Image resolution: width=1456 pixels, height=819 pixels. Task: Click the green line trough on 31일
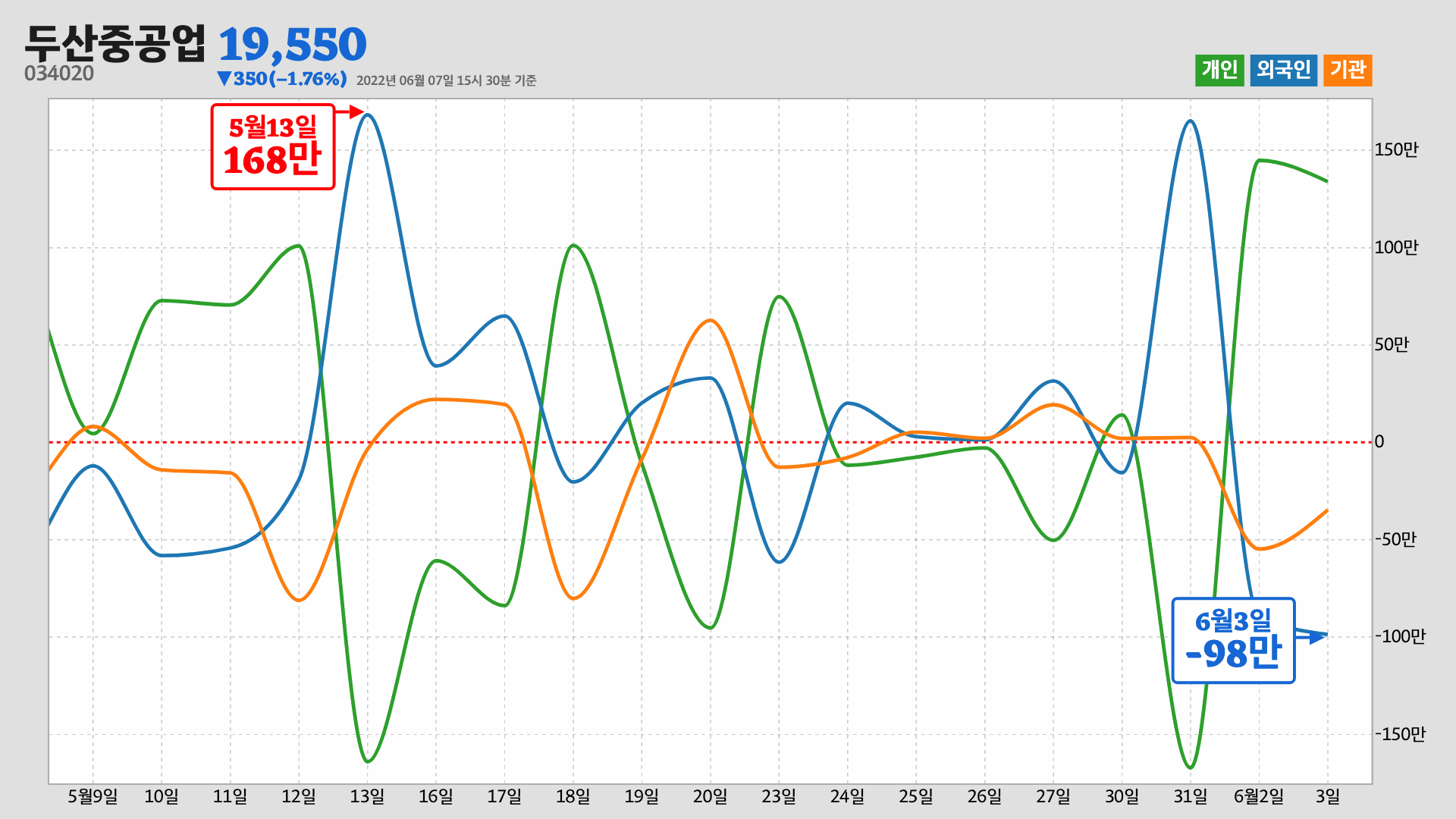[1191, 767]
